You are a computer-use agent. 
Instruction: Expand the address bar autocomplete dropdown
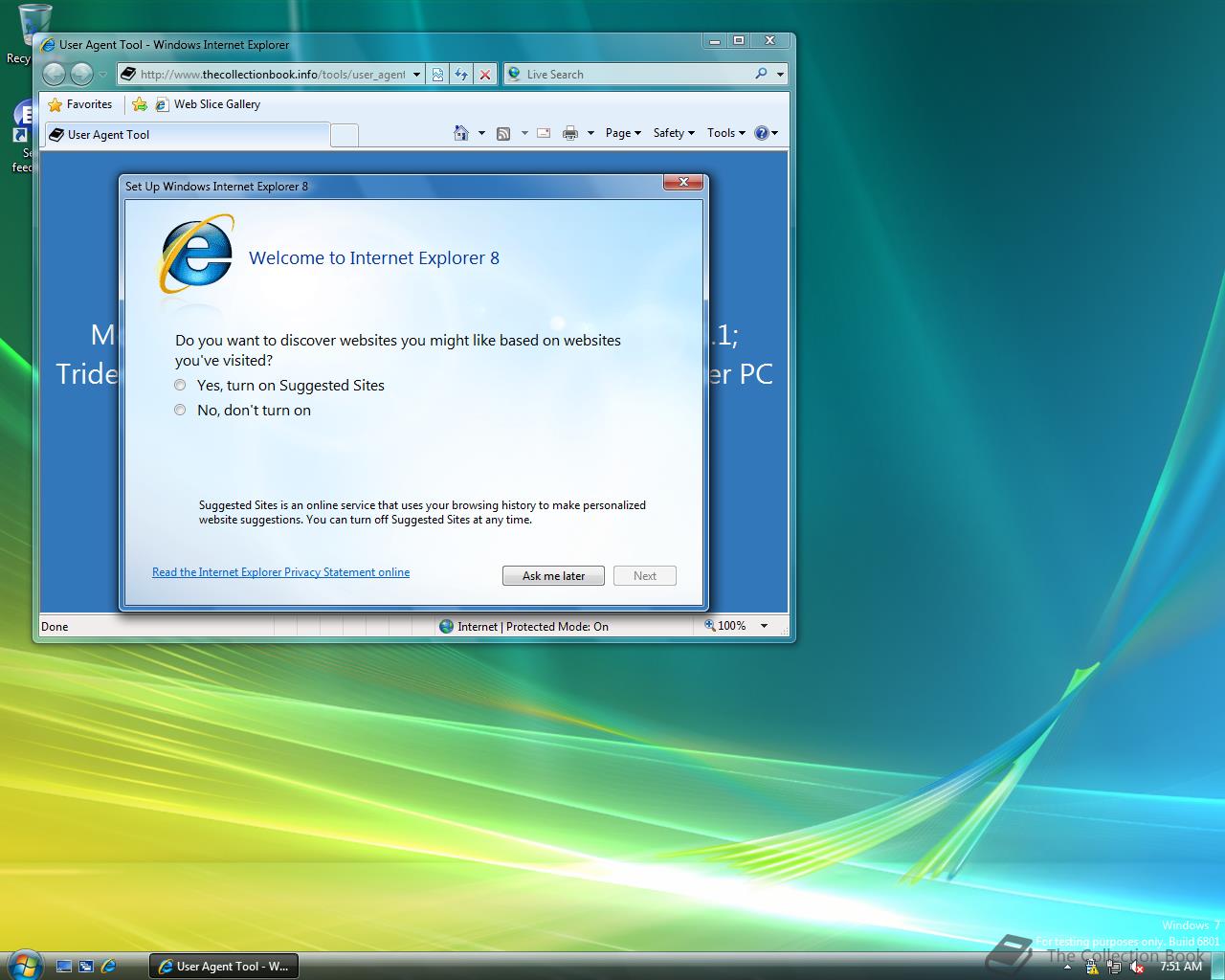click(x=416, y=75)
